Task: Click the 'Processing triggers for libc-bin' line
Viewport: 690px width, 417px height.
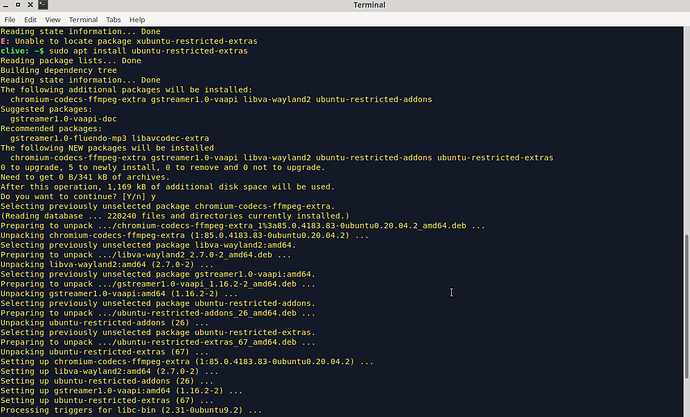Action: coord(131,410)
